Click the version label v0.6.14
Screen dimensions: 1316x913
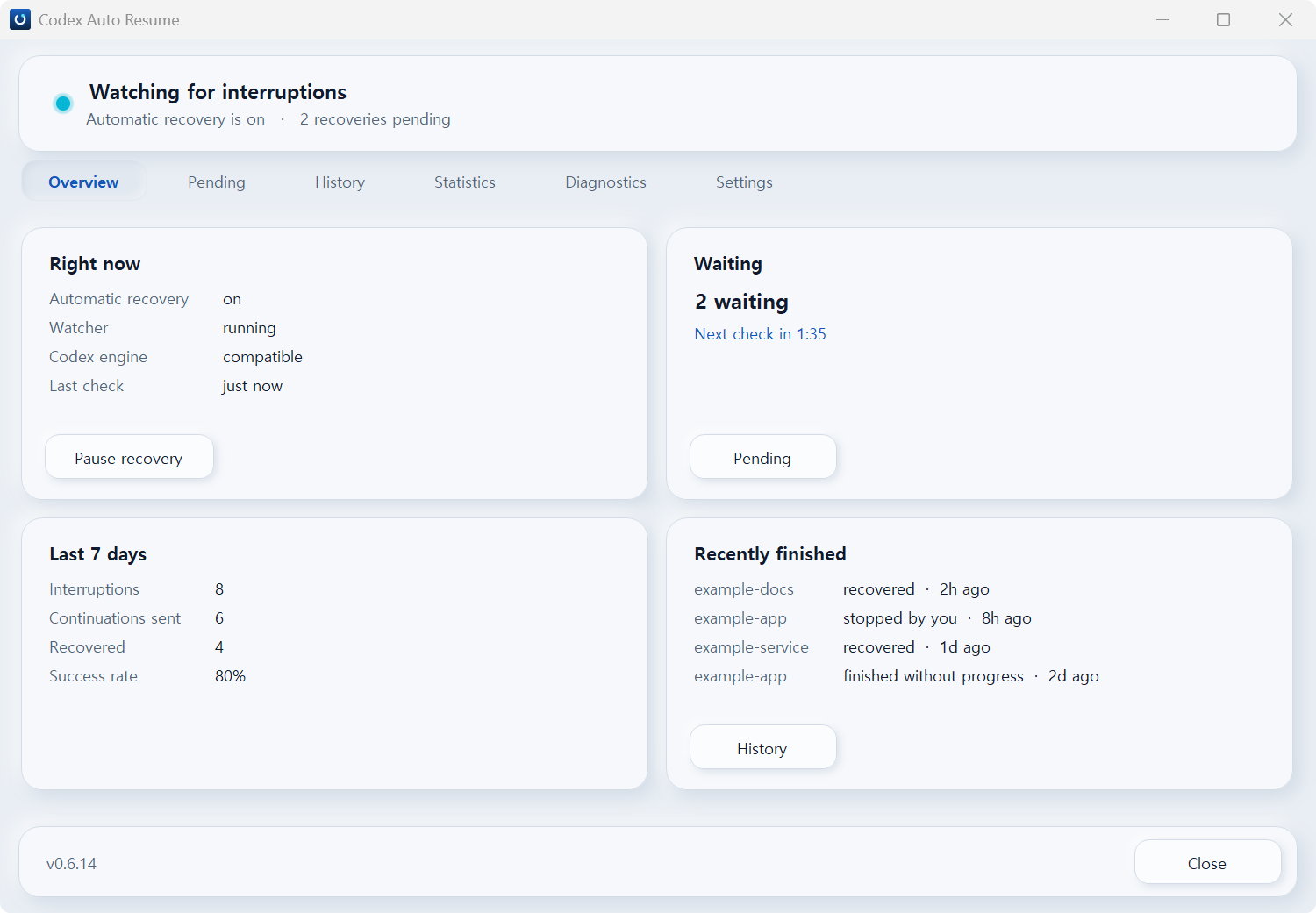tap(71, 864)
